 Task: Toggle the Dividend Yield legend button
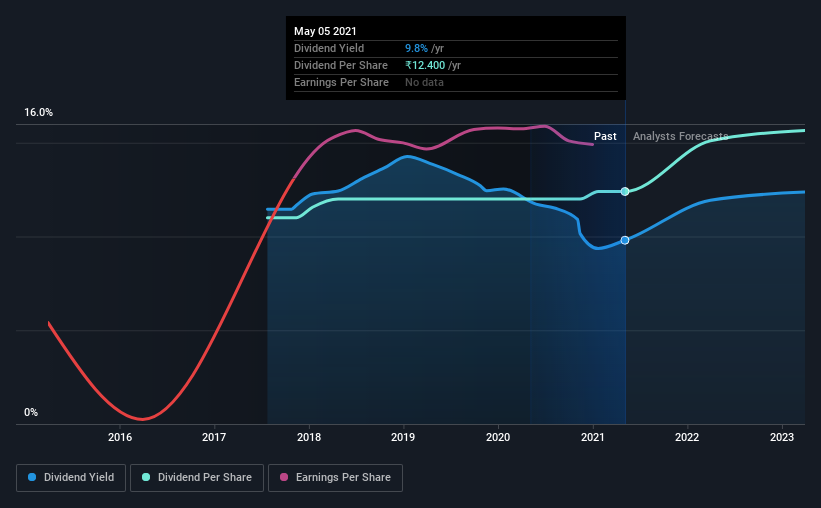71,478
